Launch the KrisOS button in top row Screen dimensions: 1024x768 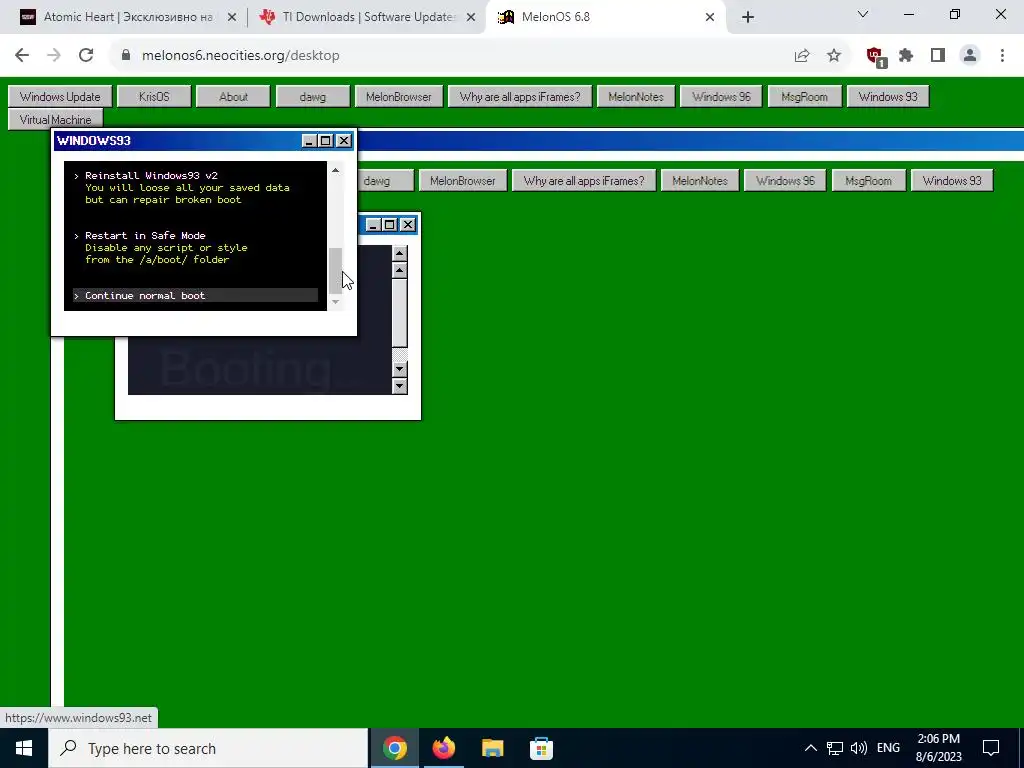point(154,97)
